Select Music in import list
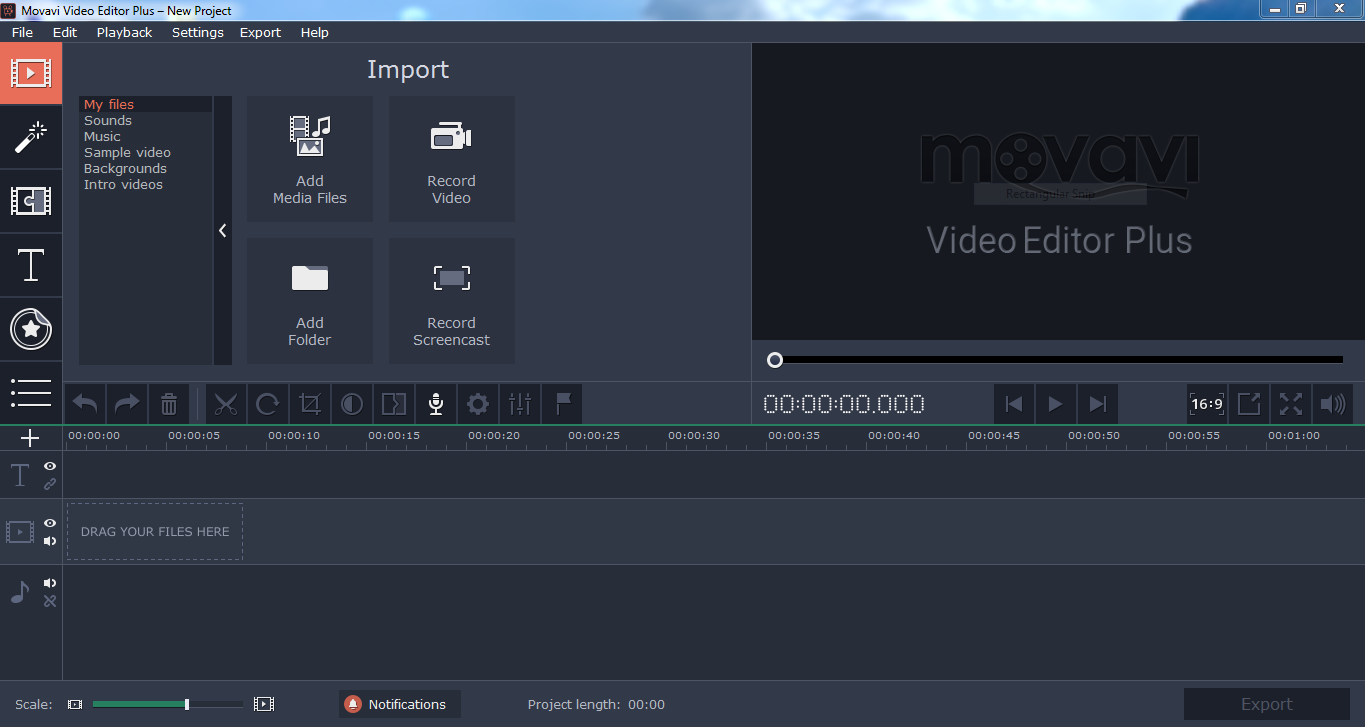1365x727 pixels. tap(145, 136)
